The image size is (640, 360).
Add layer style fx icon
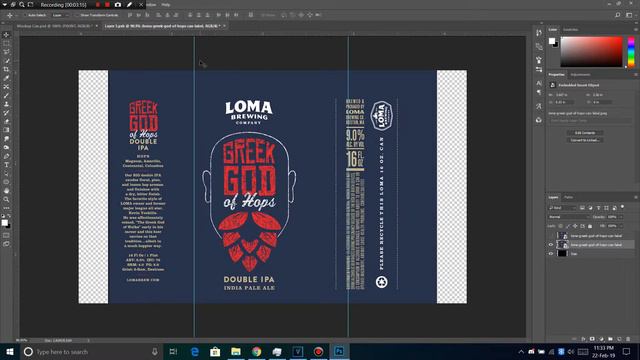point(583,339)
